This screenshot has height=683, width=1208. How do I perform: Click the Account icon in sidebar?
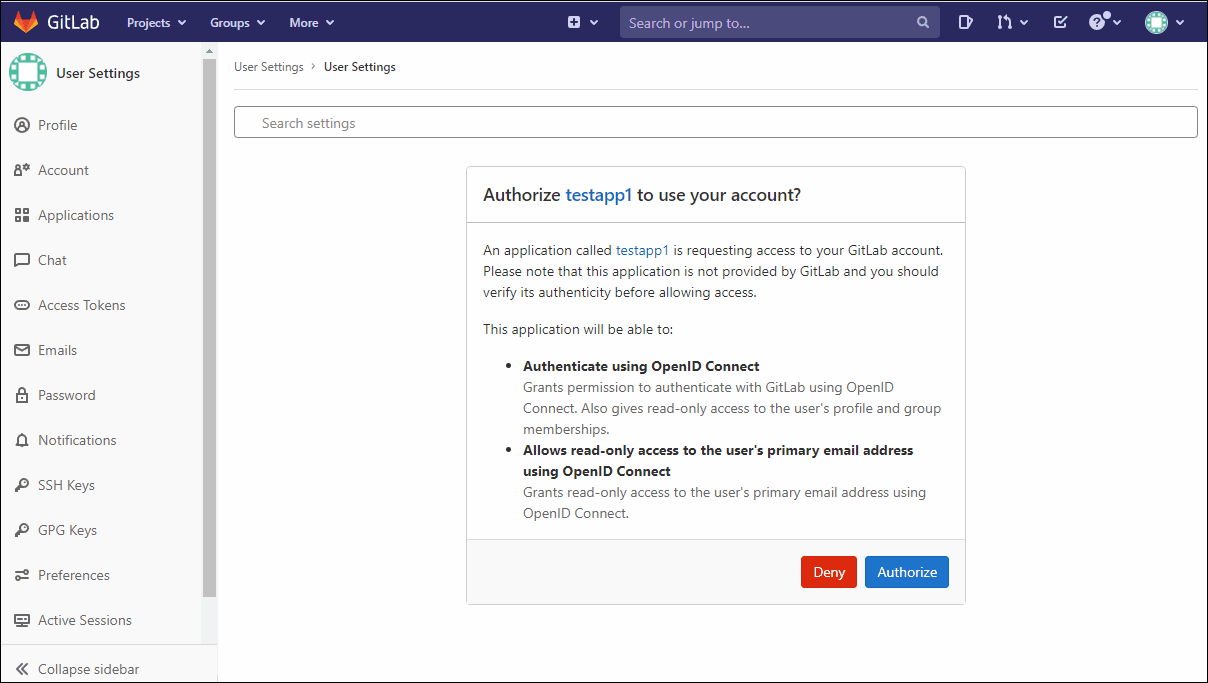pos(22,170)
